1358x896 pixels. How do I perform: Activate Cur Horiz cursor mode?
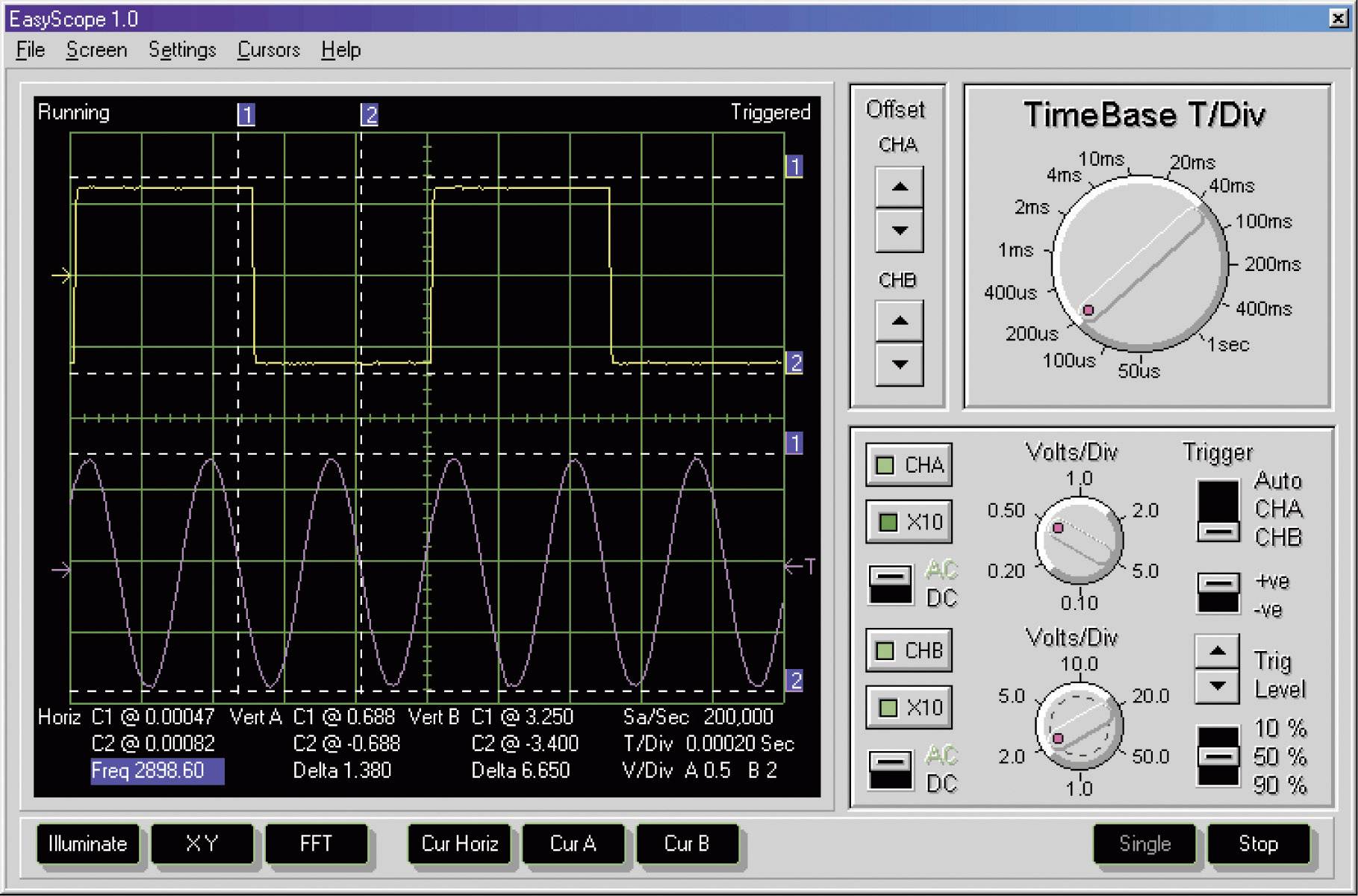pyautogui.click(x=458, y=844)
